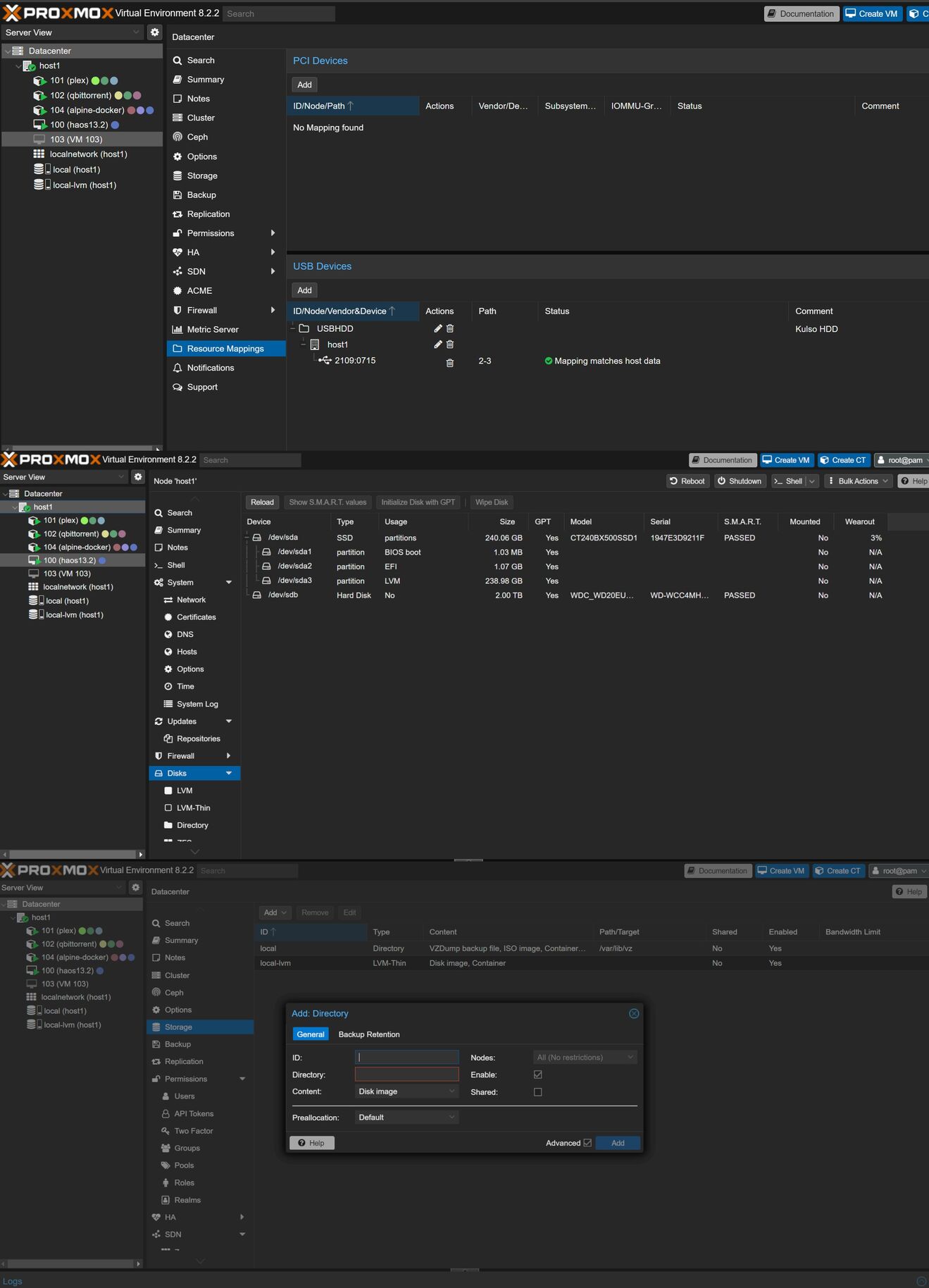Open the Realms entry under Permissions
929x1288 pixels.
[187, 1200]
